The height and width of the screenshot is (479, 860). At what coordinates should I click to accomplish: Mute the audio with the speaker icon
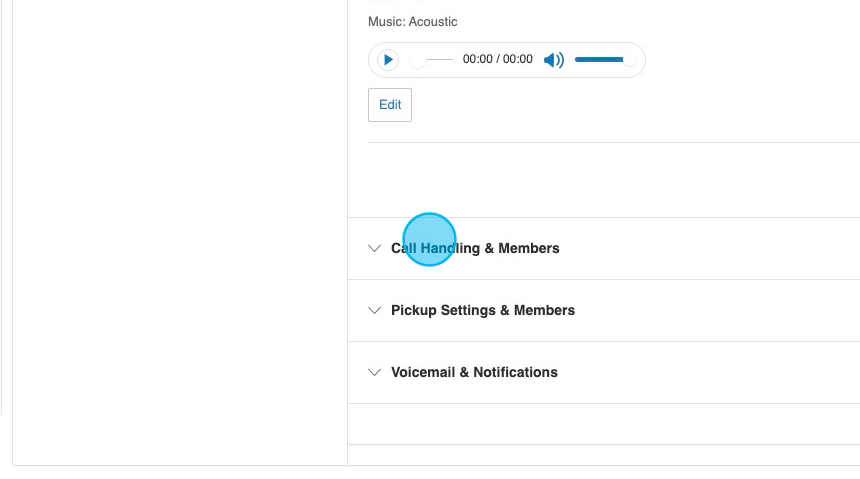point(553,60)
